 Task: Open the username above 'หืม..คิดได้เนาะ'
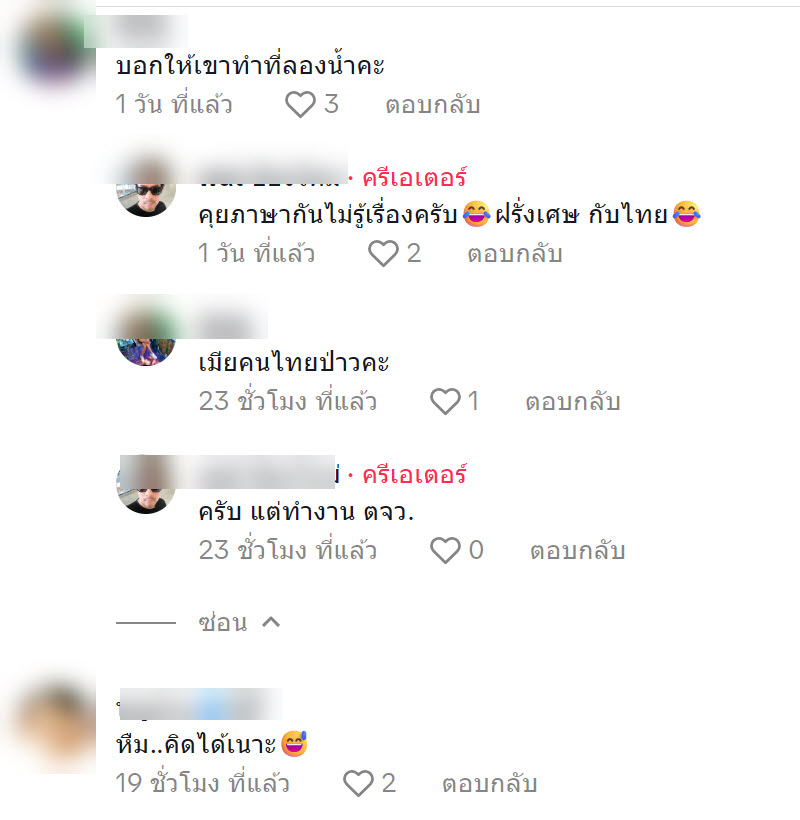pyautogui.click(x=200, y=704)
